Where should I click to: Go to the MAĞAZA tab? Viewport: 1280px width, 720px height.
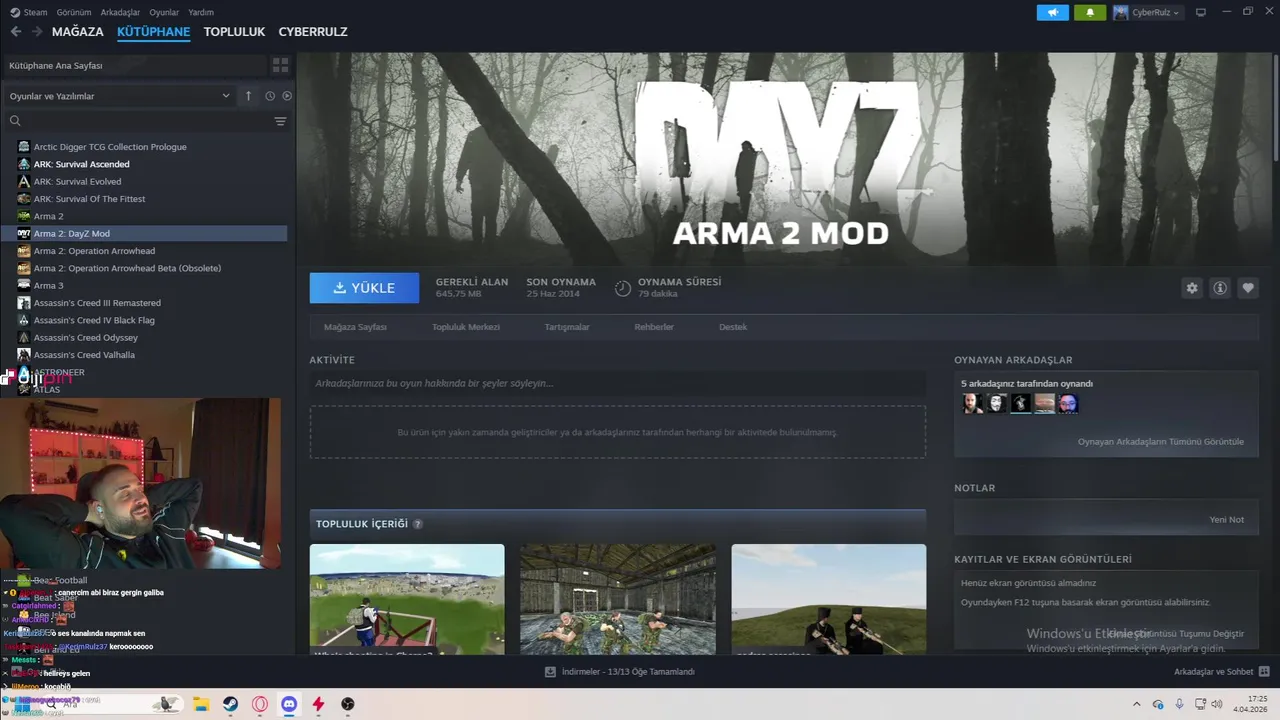click(x=78, y=32)
